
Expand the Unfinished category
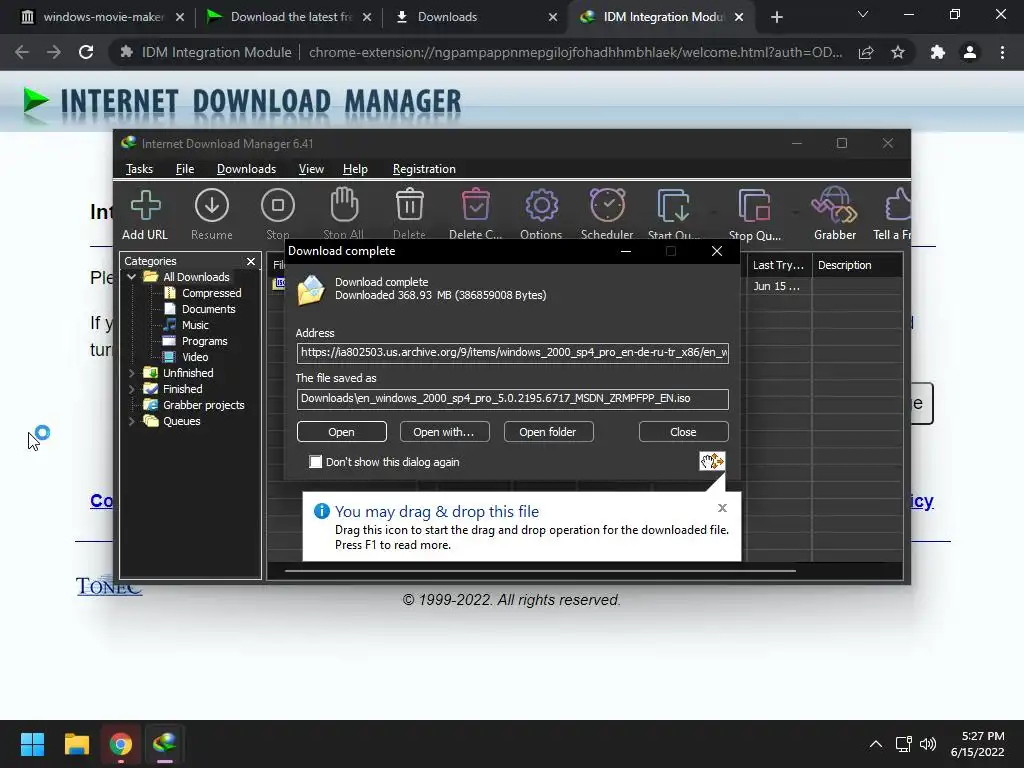[132, 373]
